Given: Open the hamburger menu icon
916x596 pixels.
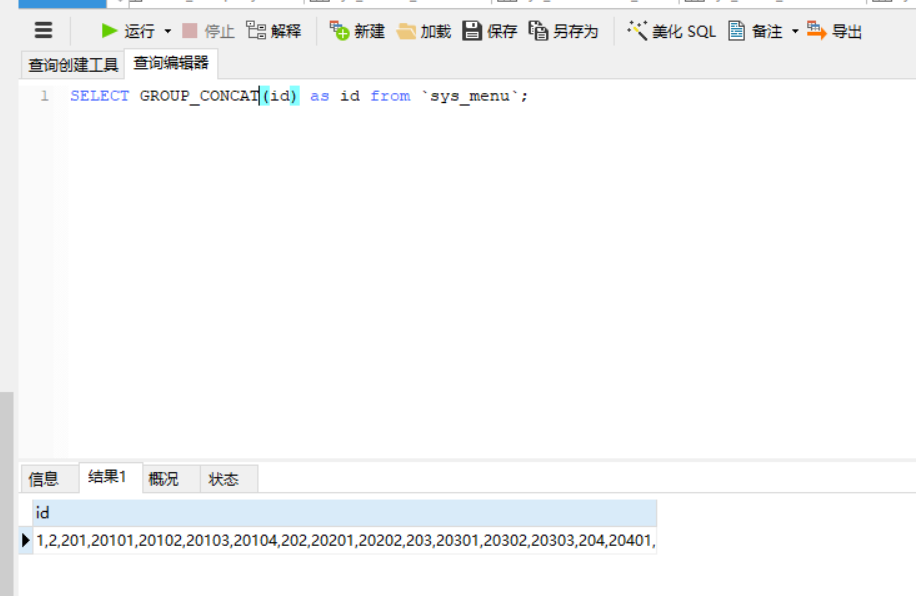Looking at the screenshot, I should point(43,30).
